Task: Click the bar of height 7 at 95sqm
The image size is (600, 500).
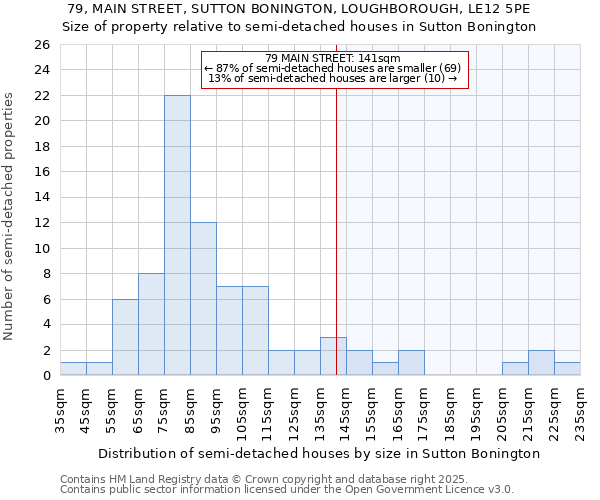Action: pyautogui.click(x=230, y=331)
